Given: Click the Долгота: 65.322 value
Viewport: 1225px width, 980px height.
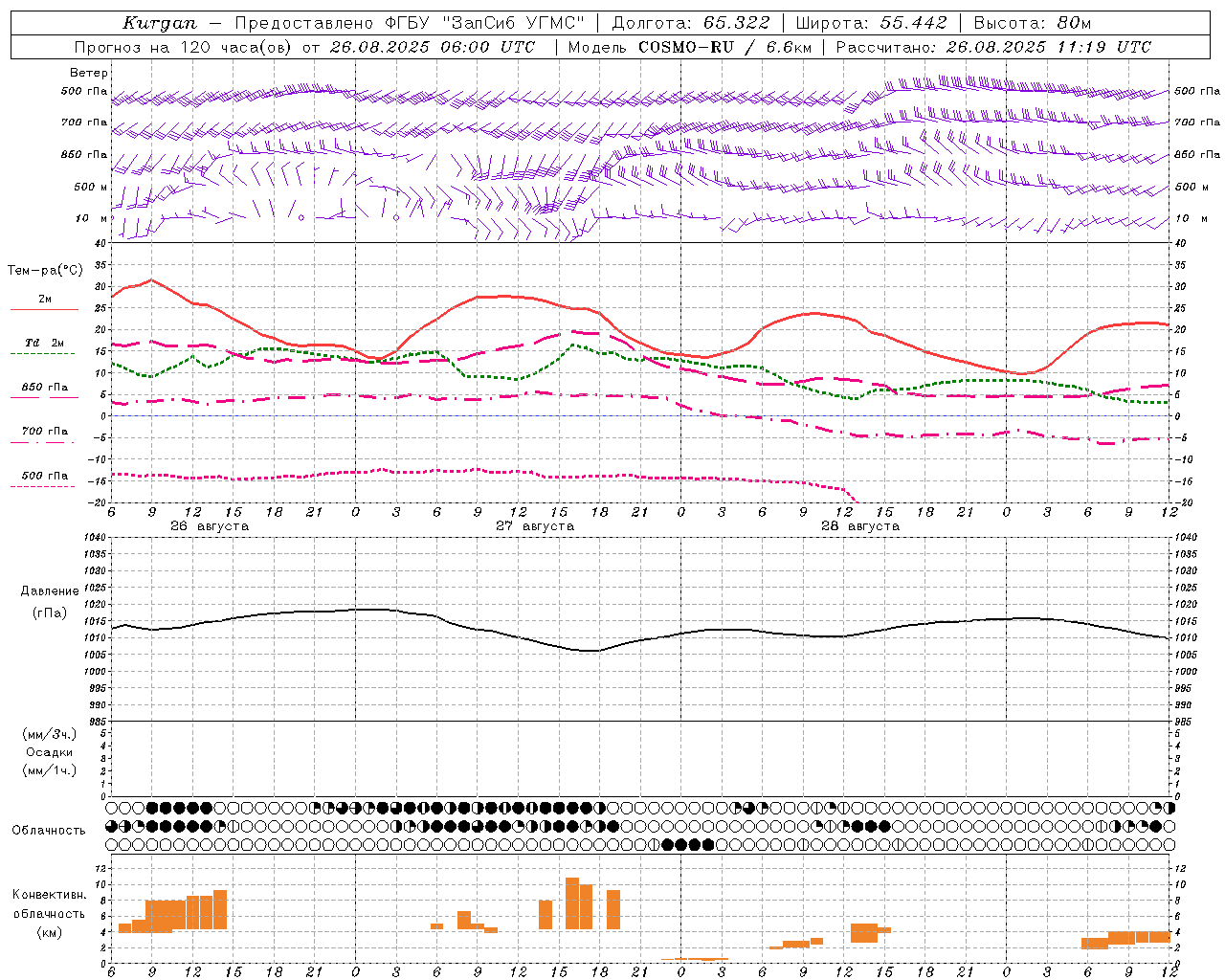Looking at the screenshot, I should tap(691, 23).
